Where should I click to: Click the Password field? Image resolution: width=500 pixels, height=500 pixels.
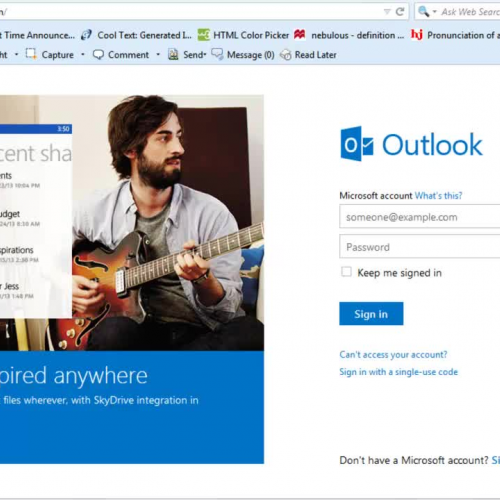(x=420, y=247)
